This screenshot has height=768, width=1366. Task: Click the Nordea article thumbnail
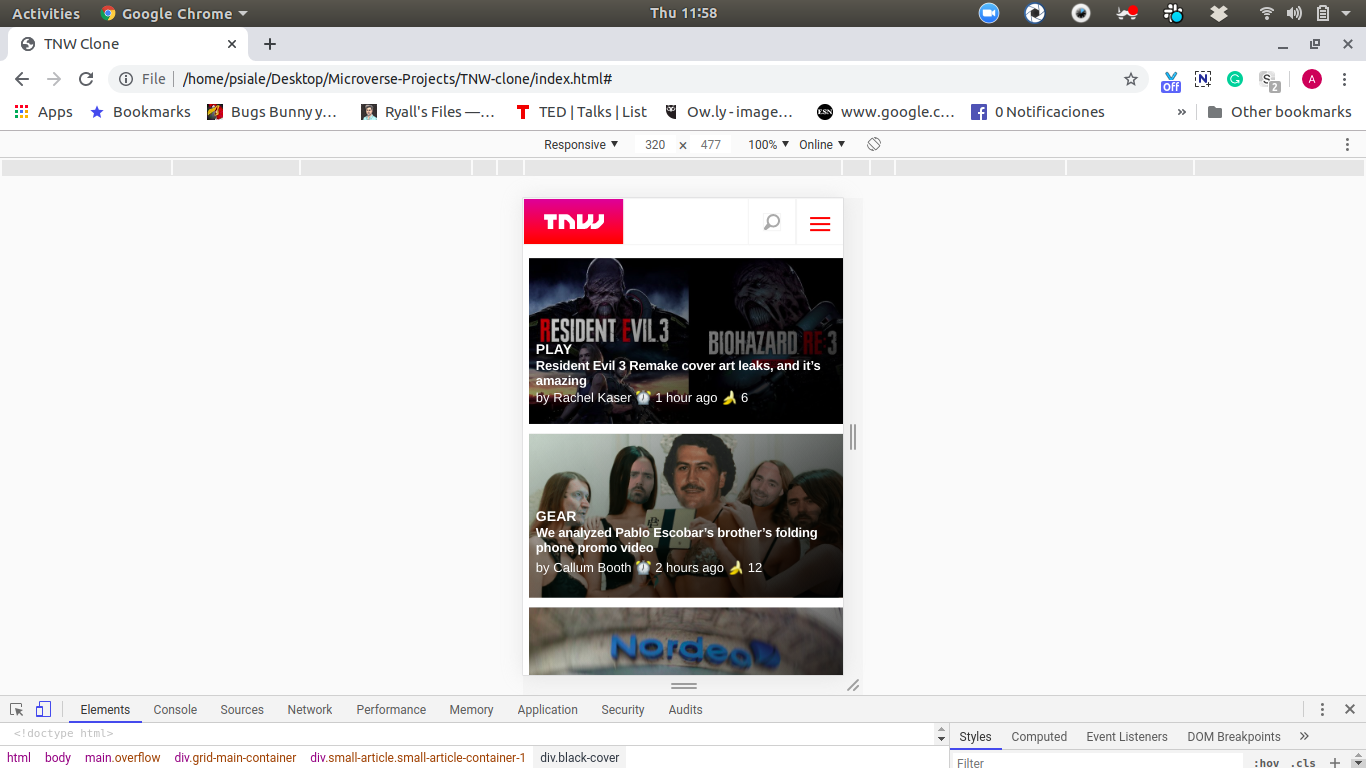(x=686, y=641)
